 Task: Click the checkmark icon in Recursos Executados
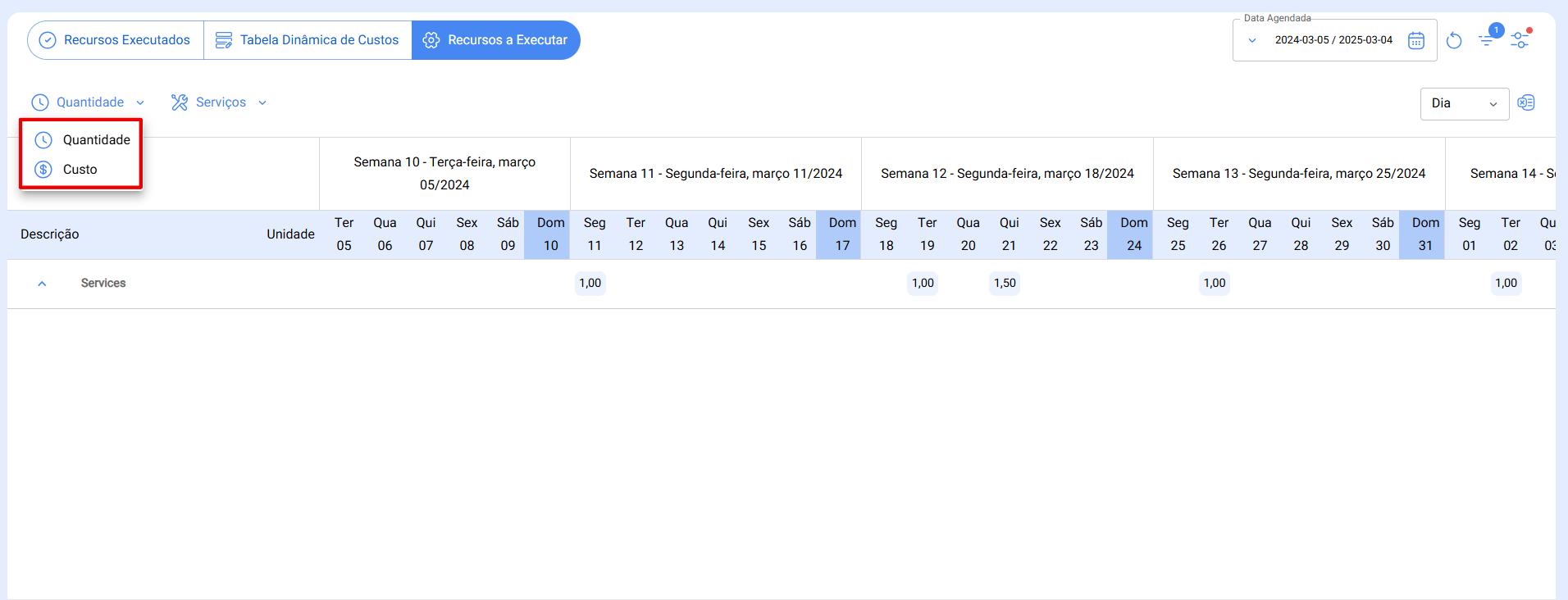pos(48,40)
